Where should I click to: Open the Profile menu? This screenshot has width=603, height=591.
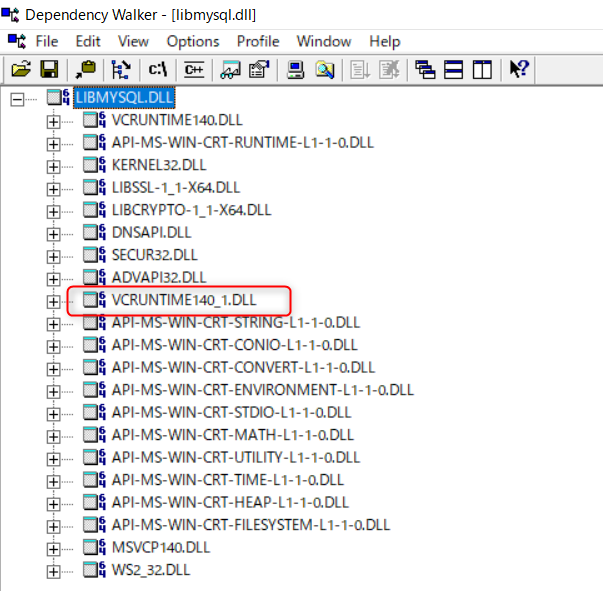click(x=258, y=41)
